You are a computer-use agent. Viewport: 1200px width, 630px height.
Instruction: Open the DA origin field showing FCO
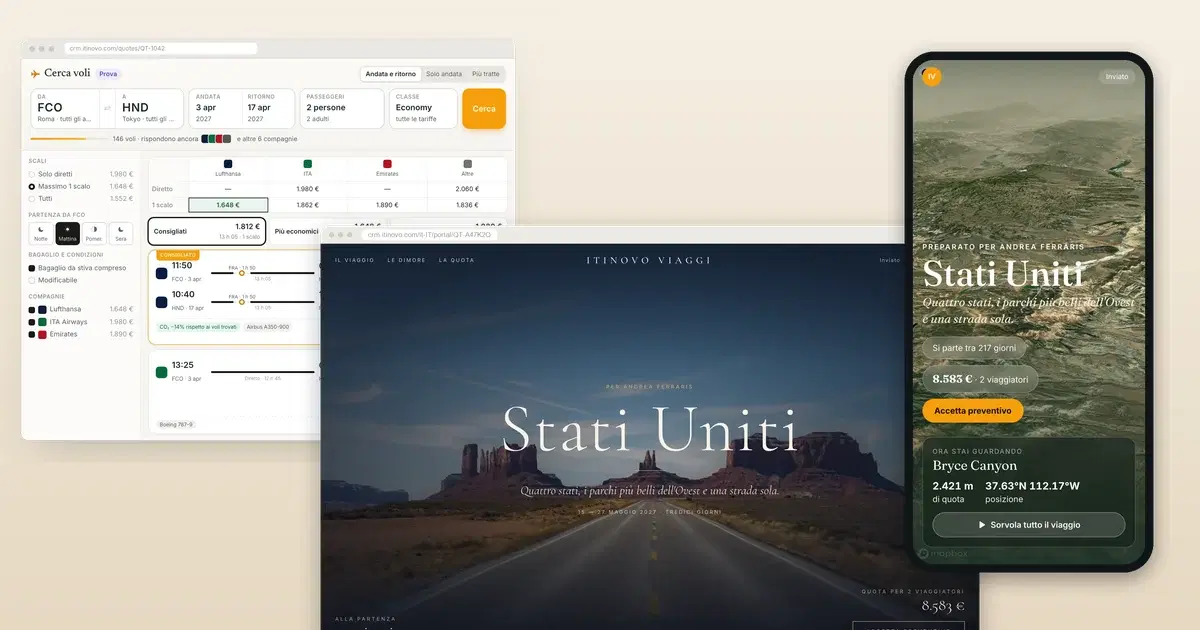click(64, 108)
